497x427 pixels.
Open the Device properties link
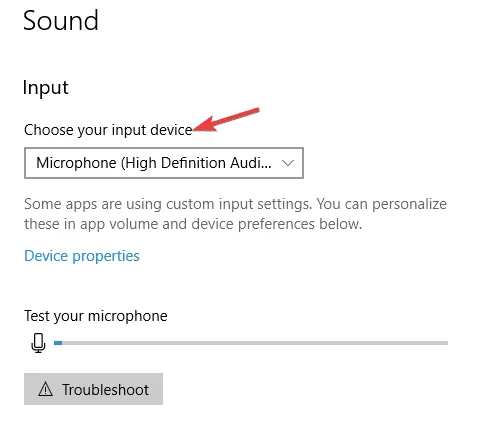coord(82,256)
